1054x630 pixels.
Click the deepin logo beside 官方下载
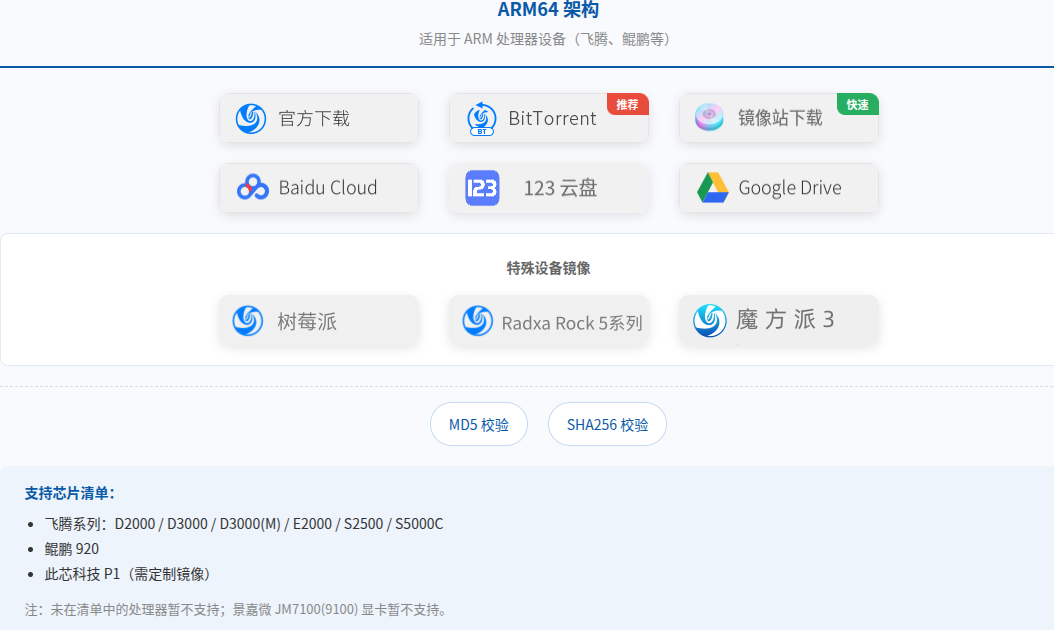pos(251,118)
